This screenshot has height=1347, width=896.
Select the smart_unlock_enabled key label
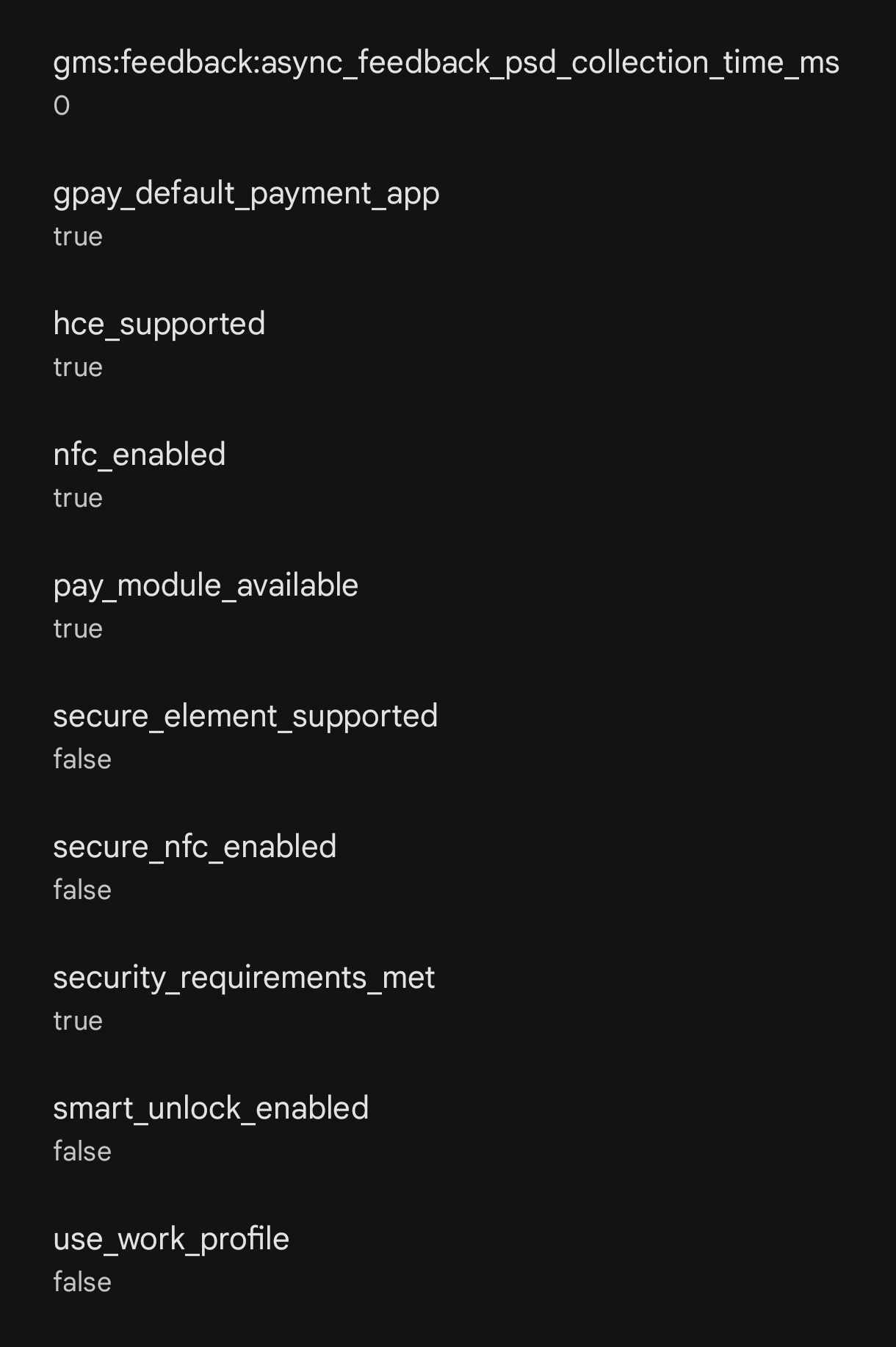(x=211, y=1108)
